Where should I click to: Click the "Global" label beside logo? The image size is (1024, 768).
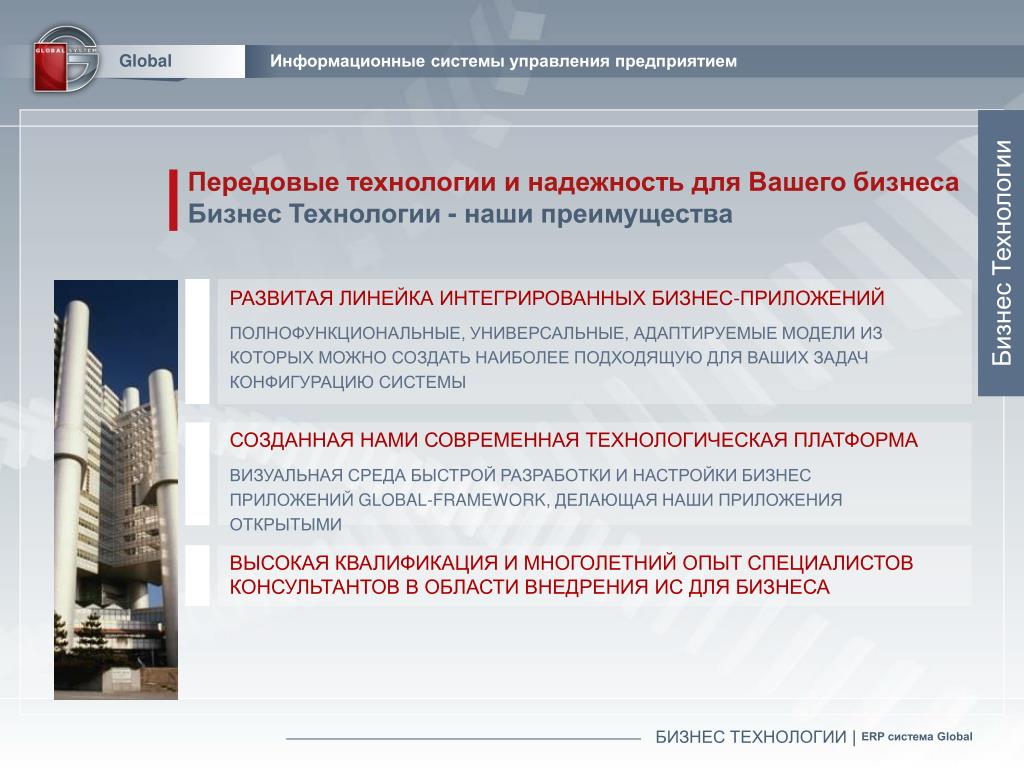145,61
